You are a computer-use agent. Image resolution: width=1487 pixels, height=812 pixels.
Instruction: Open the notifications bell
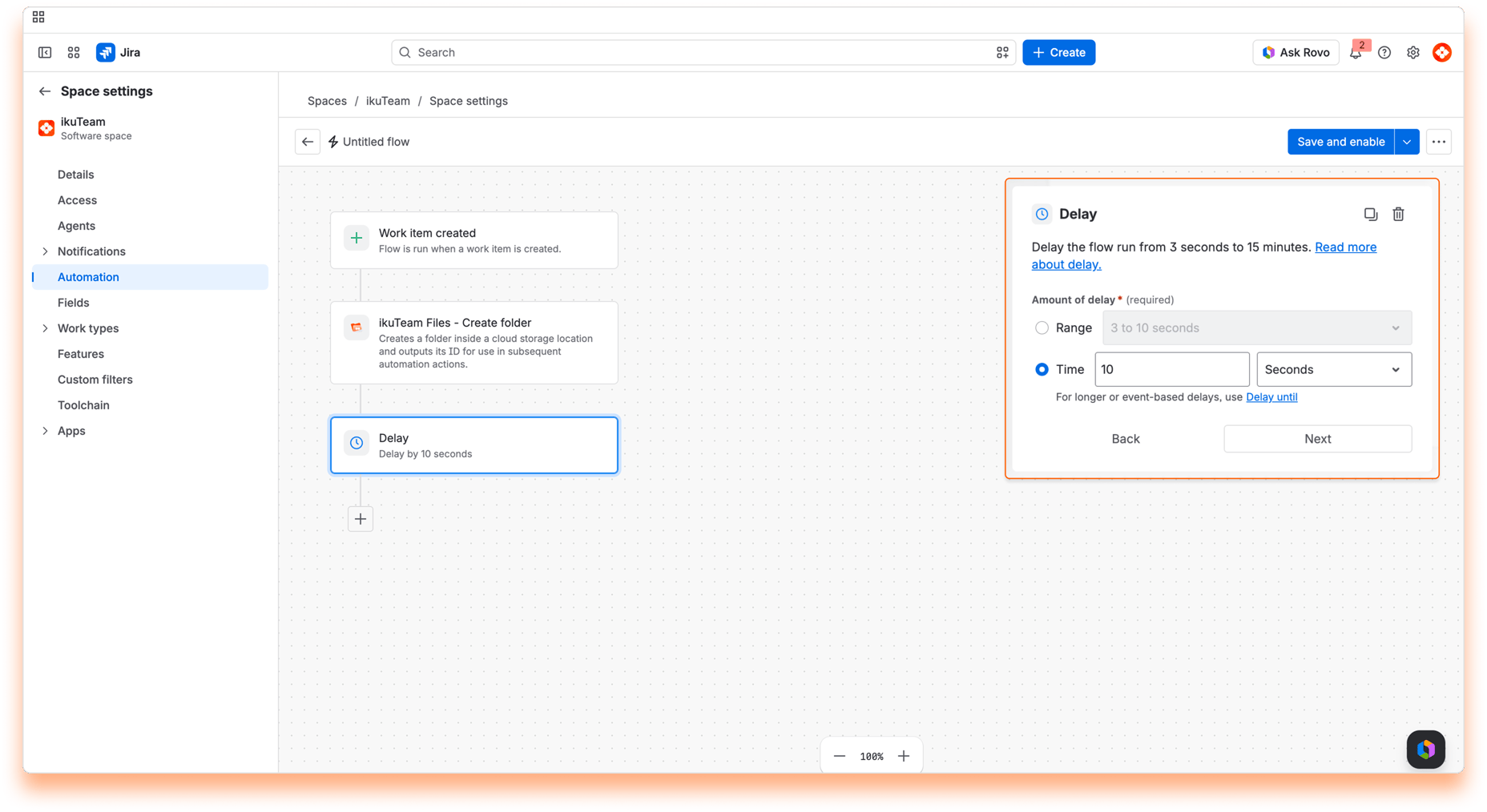click(1356, 53)
